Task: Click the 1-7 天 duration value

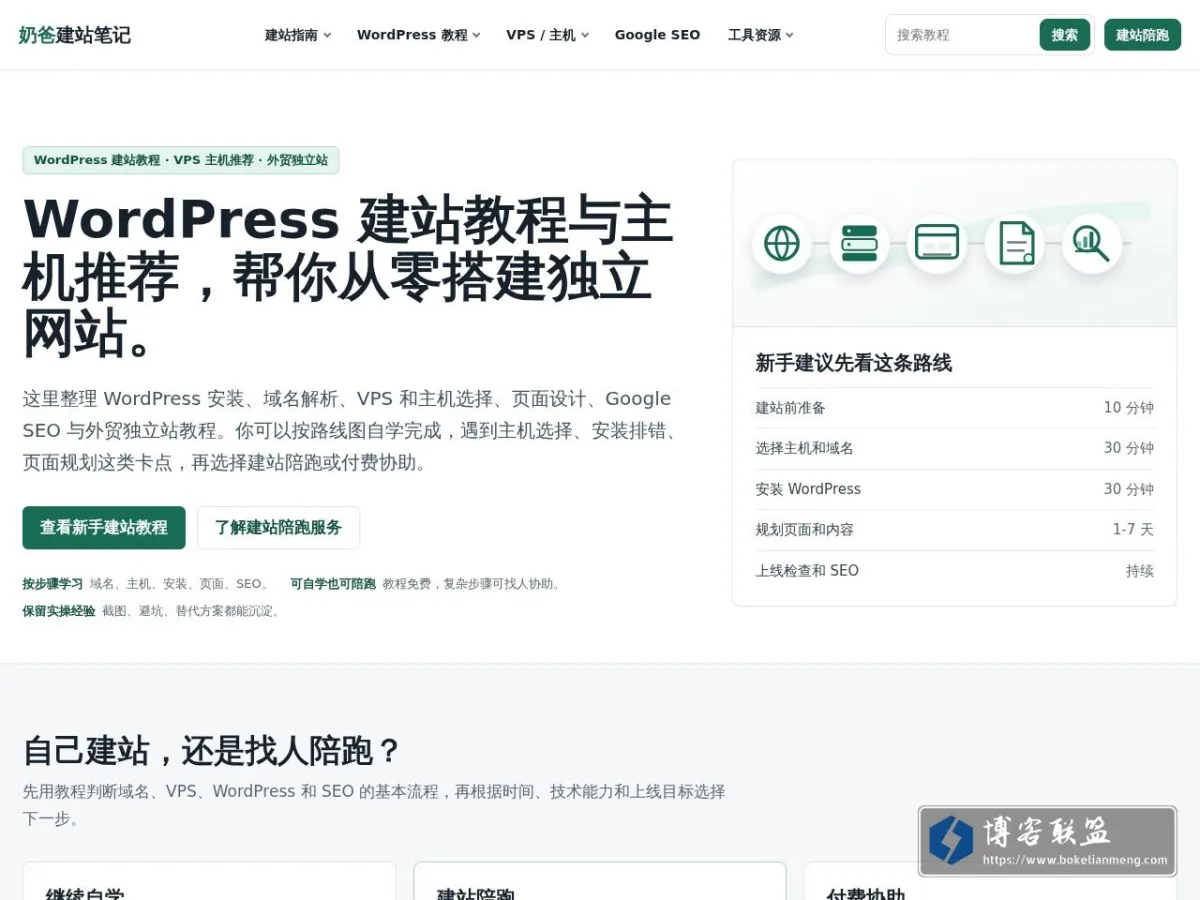Action: point(1133,530)
